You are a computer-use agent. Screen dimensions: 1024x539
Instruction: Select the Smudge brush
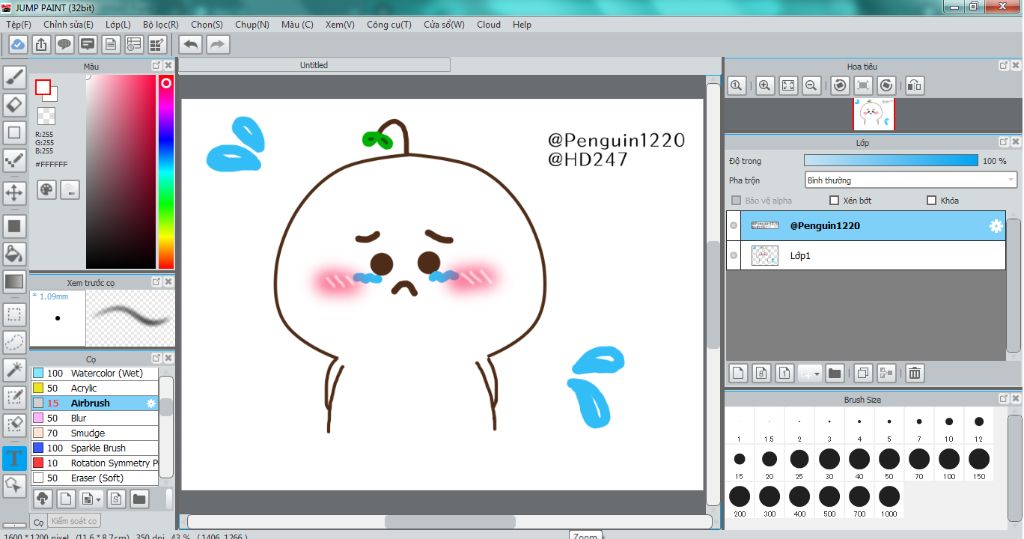click(x=95, y=433)
